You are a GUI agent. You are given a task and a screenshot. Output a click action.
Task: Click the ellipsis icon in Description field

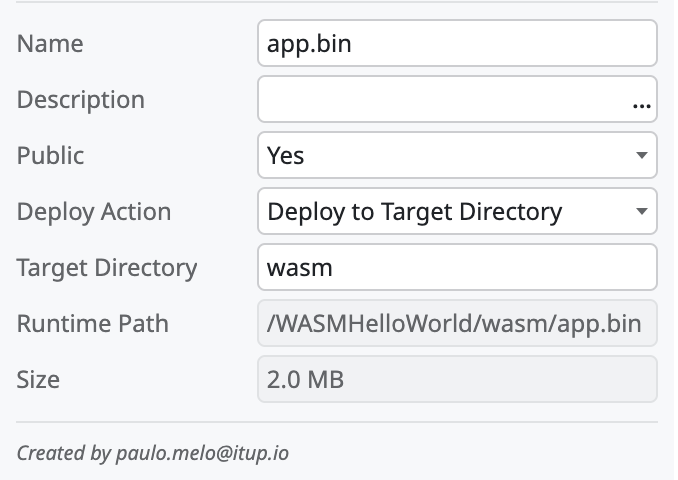tap(639, 101)
